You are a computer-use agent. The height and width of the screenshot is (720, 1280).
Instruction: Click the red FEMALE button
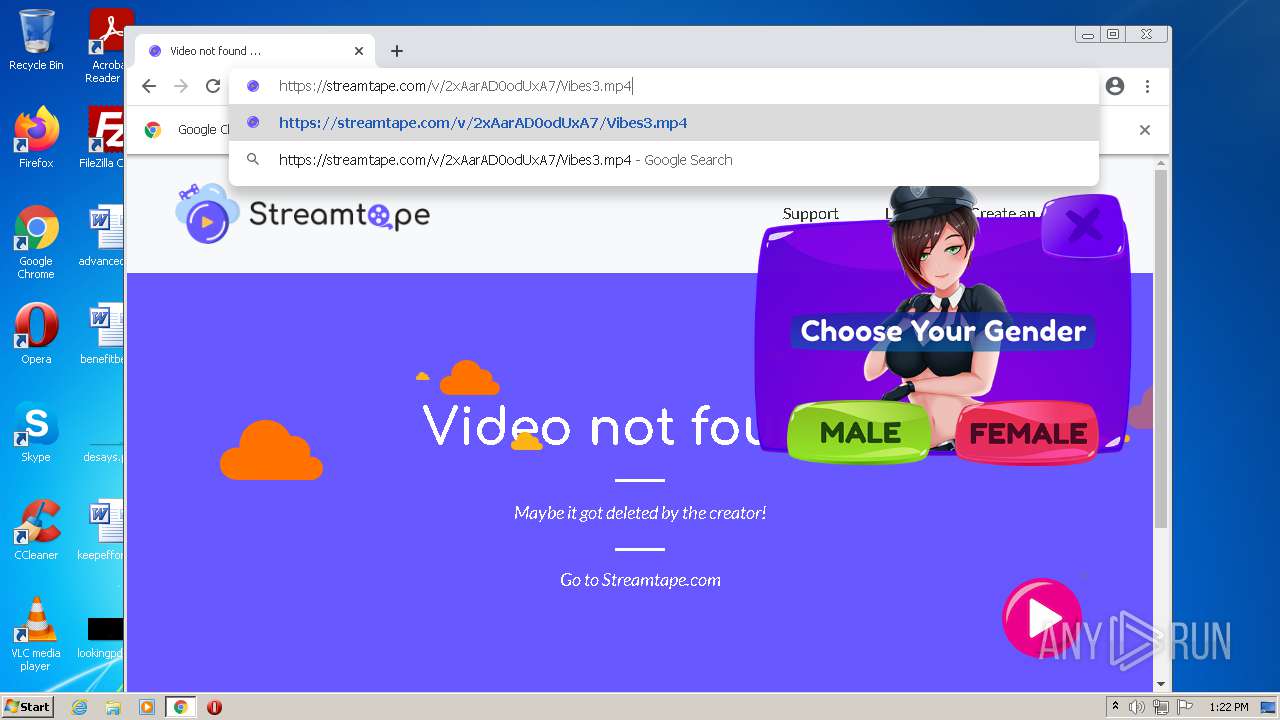(x=1027, y=432)
